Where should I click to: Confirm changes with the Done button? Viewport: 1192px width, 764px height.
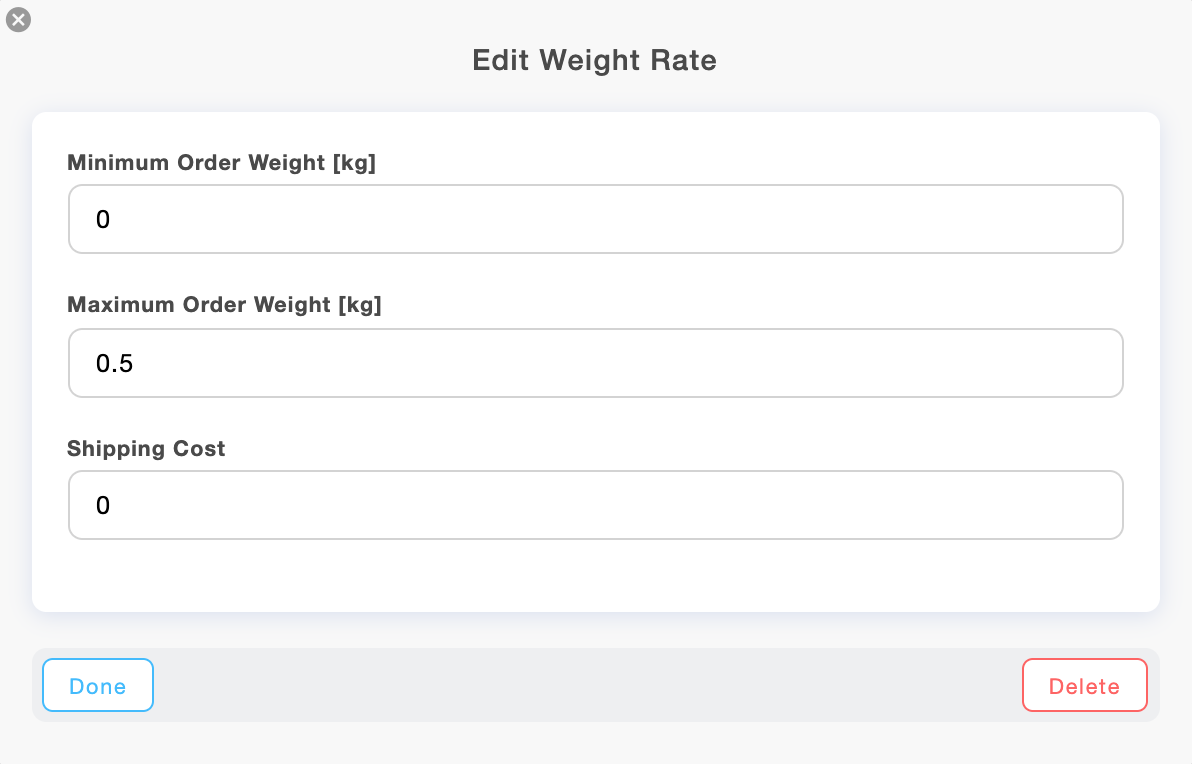click(x=97, y=685)
